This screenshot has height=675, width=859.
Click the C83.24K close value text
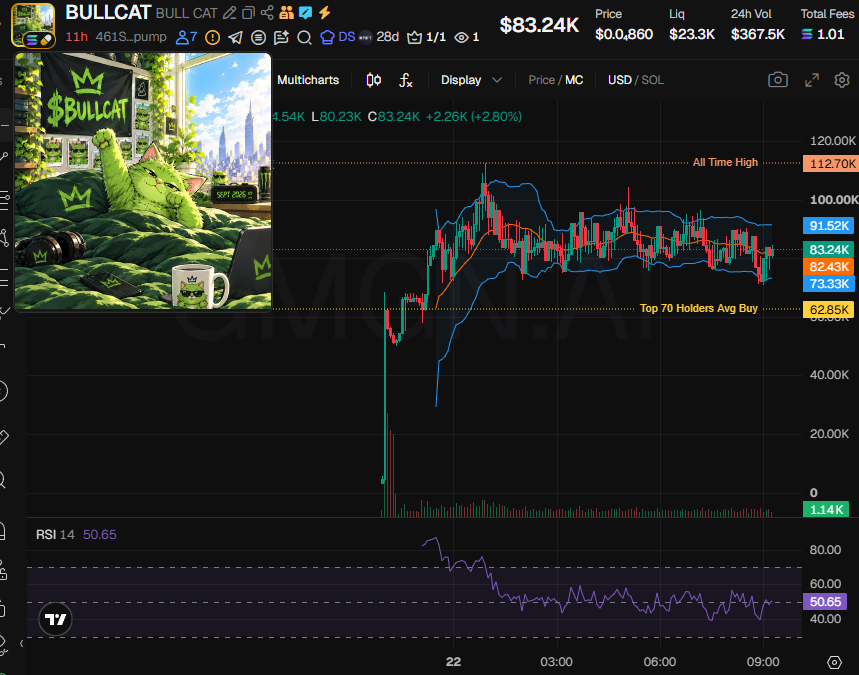(x=393, y=117)
